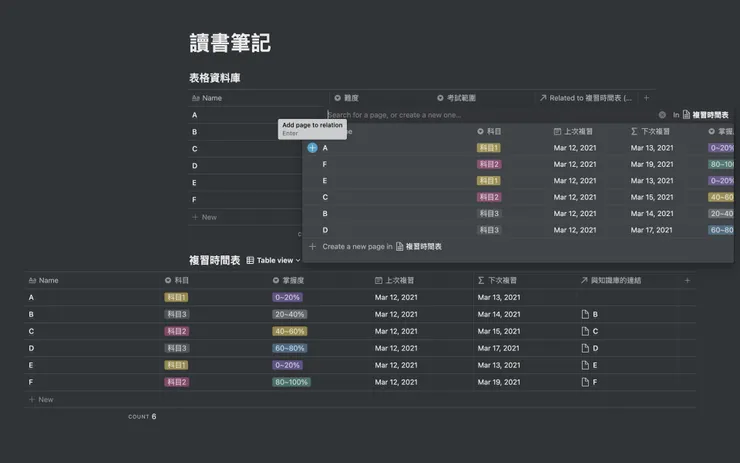The height and width of the screenshot is (463, 740).
Task: Click 科目2 tag in row F lower table
Action: coord(177,382)
